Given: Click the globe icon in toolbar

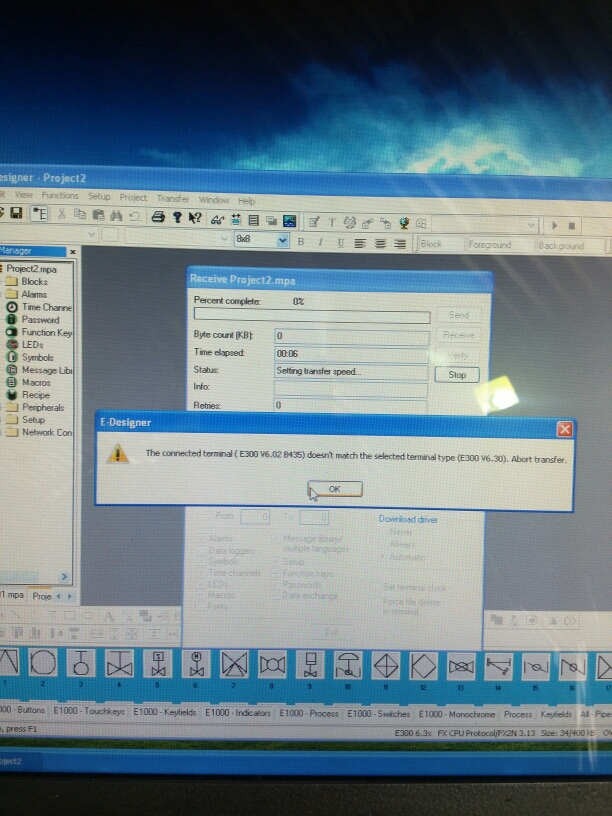Looking at the screenshot, I should (404, 224).
